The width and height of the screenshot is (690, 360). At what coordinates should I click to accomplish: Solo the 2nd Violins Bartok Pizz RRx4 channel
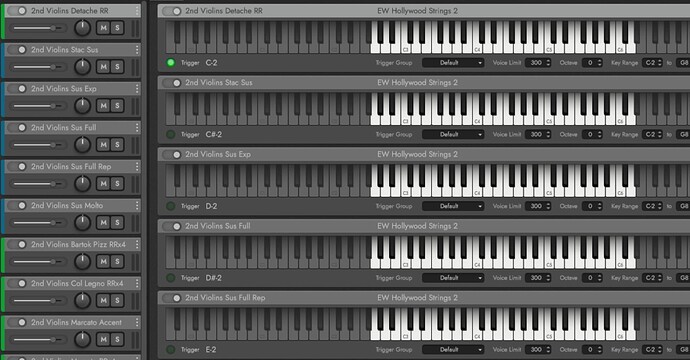[x=117, y=261]
